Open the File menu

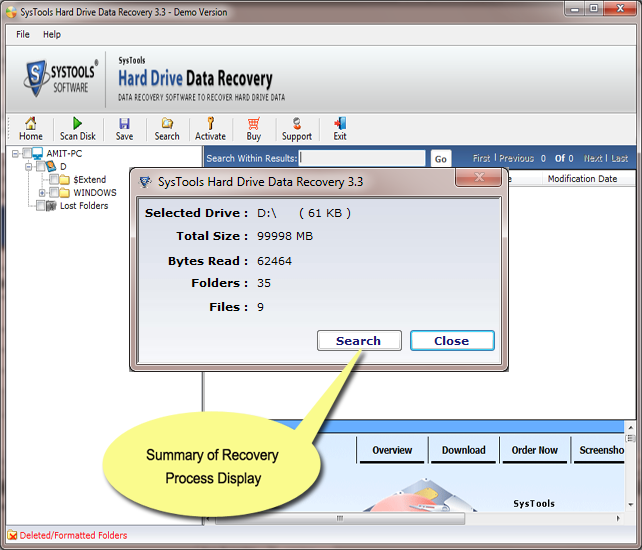click(x=23, y=34)
